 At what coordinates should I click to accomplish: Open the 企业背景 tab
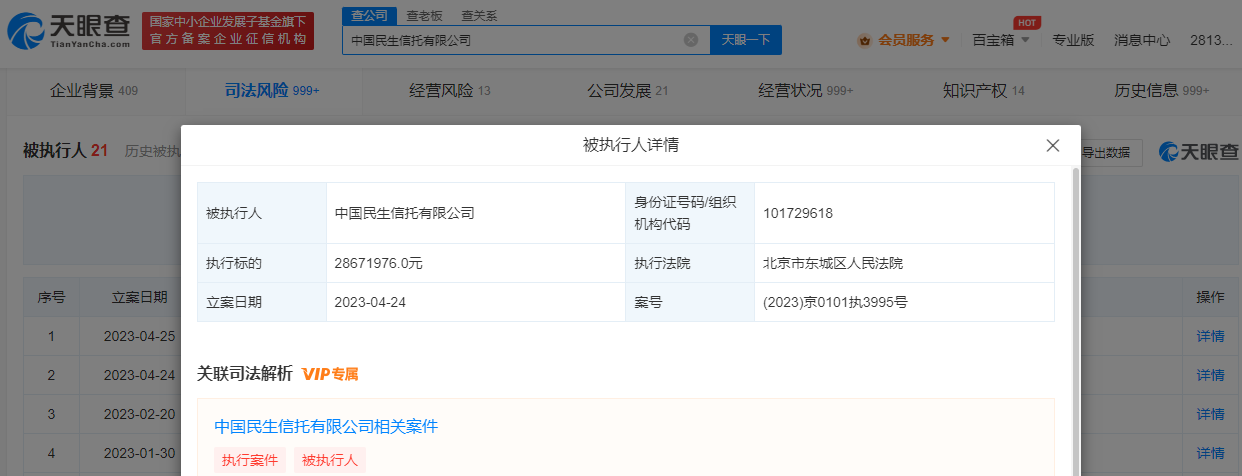(94, 91)
